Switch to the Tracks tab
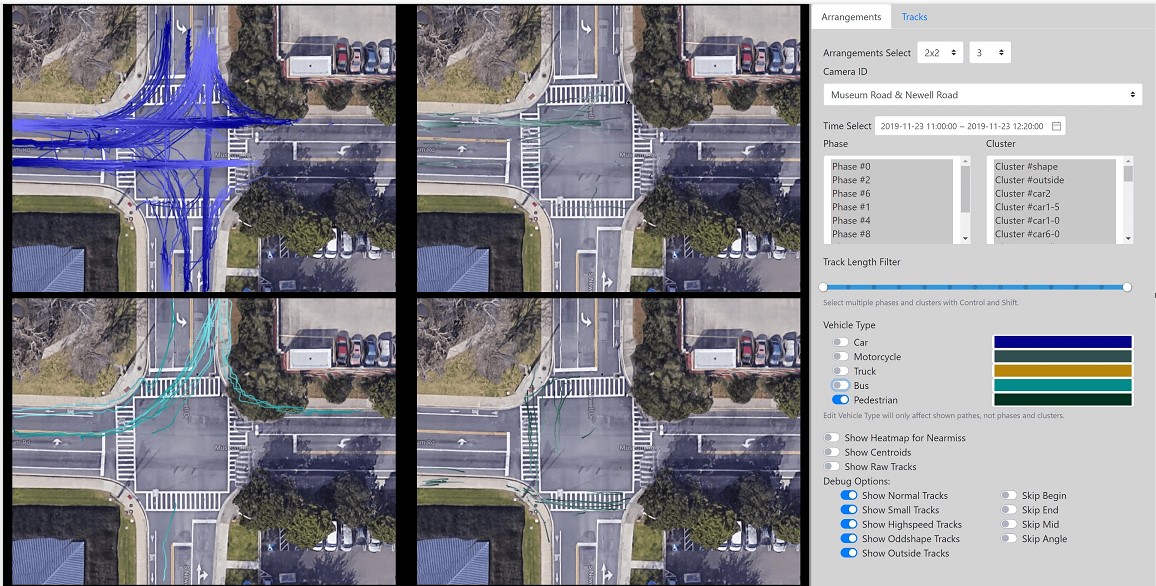This screenshot has width=1156, height=586. click(x=914, y=17)
